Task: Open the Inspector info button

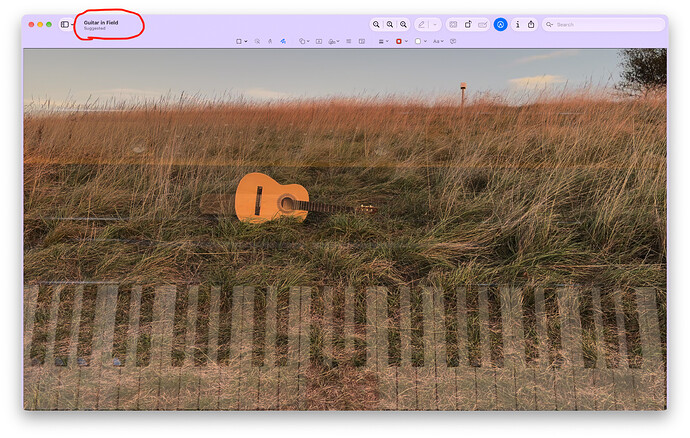Action: 518,25
